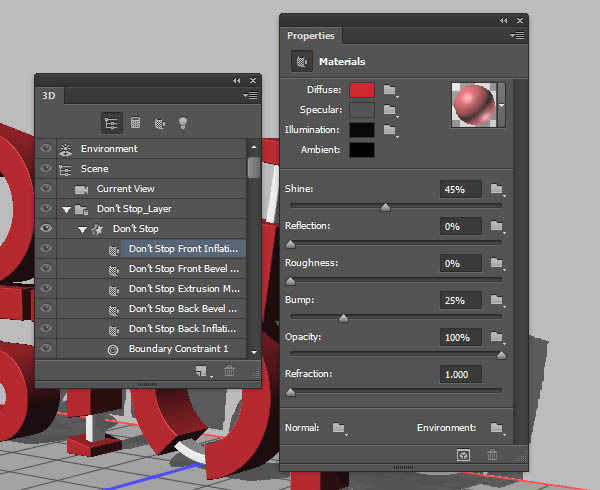Delete selected item in 3D panel

pyautogui.click(x=230, y=371)
